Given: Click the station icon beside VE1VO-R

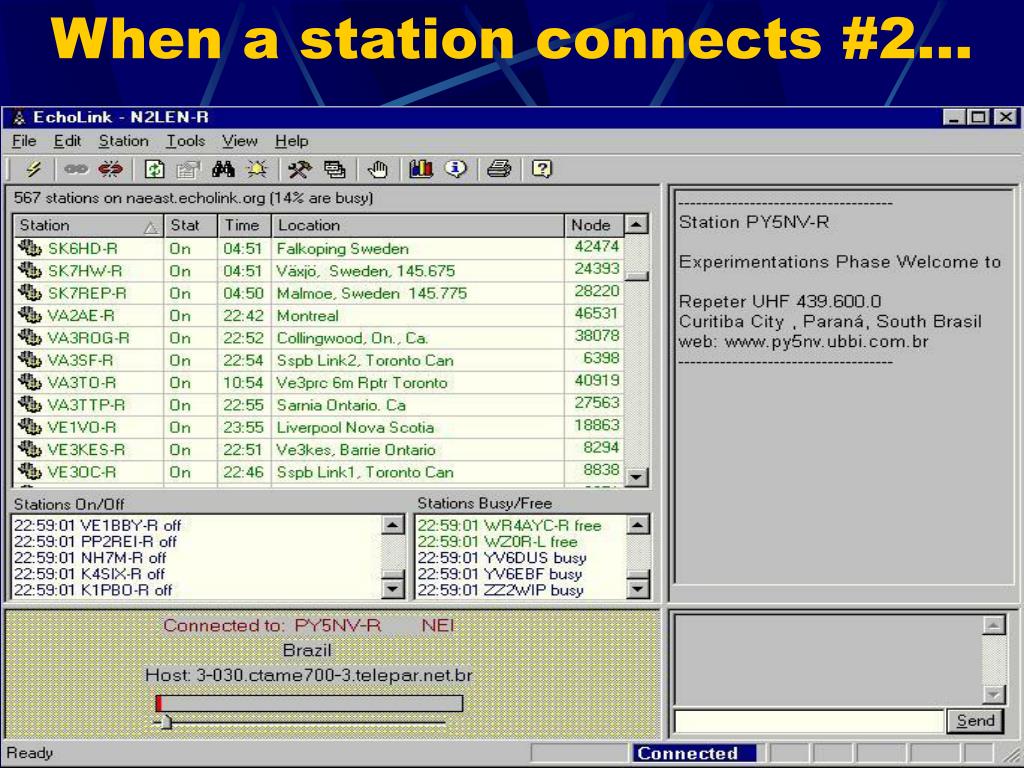Looking at the screenshot, I should tap(29, 427).
